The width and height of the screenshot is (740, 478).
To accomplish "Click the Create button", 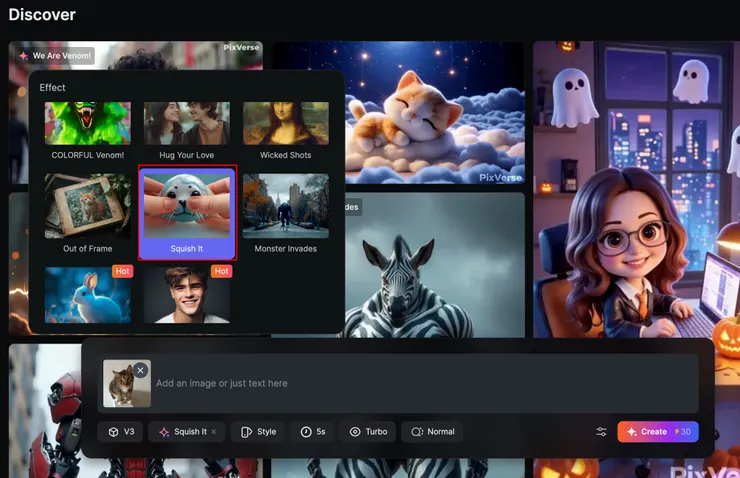I will coord(658,432).
